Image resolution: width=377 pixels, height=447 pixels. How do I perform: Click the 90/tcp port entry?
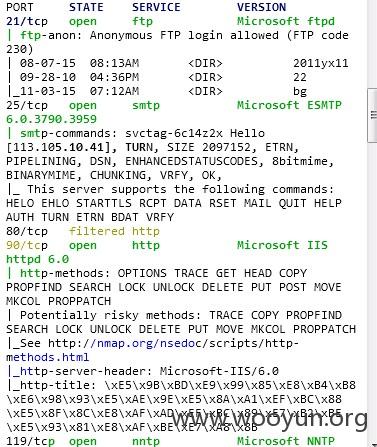[x=27, y=246]
